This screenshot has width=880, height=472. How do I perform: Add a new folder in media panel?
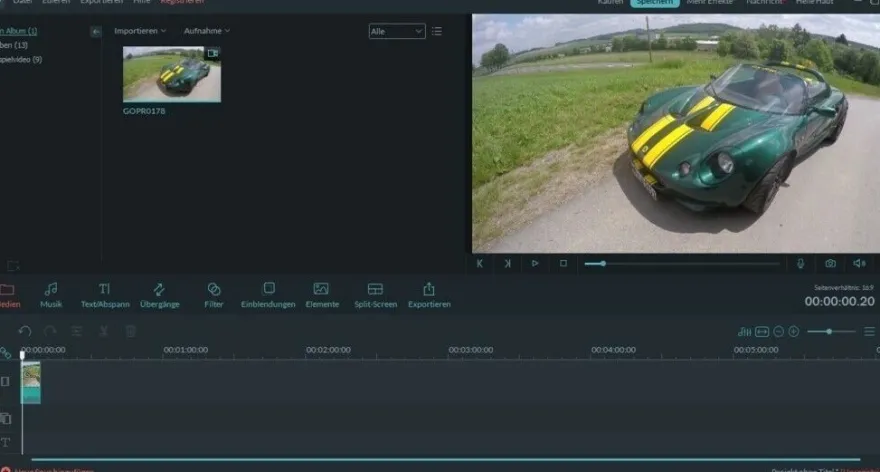click(x=13, y=266)
